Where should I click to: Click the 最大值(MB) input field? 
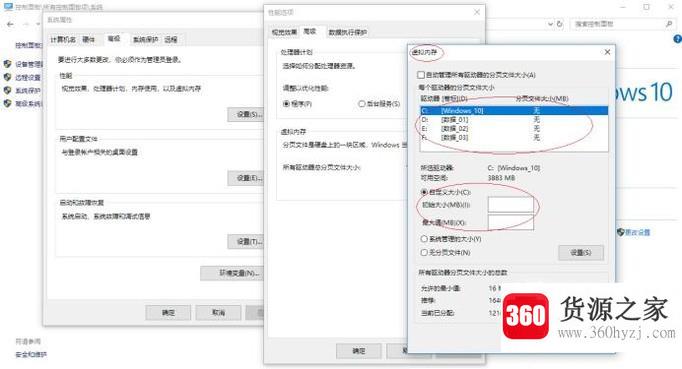click(x=511, y=222)
